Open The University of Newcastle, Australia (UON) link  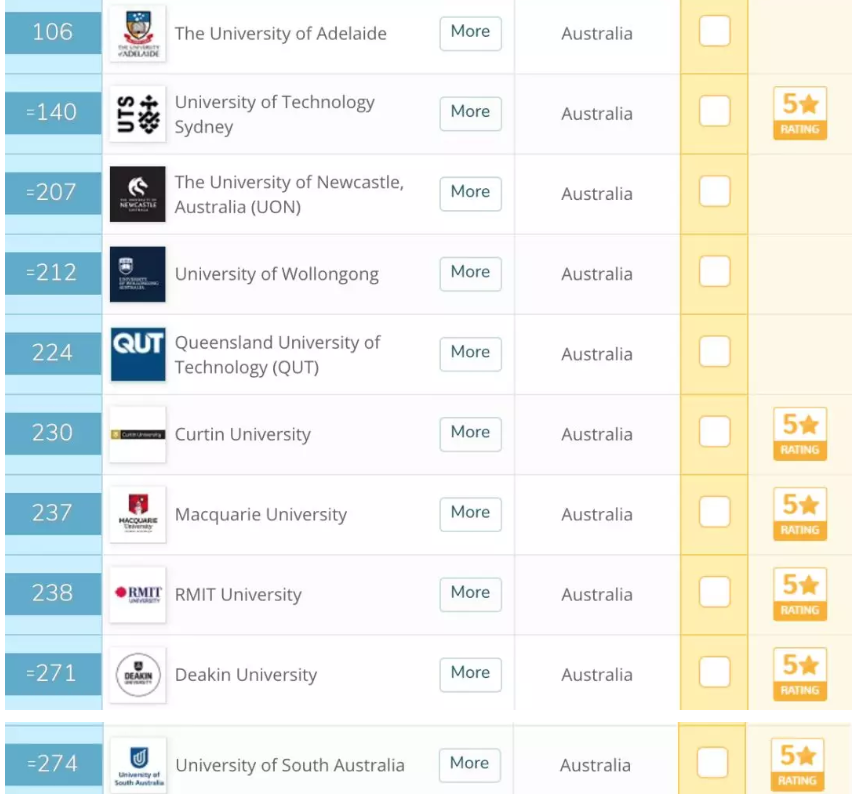pyautogui.click(x=289, y=195)
